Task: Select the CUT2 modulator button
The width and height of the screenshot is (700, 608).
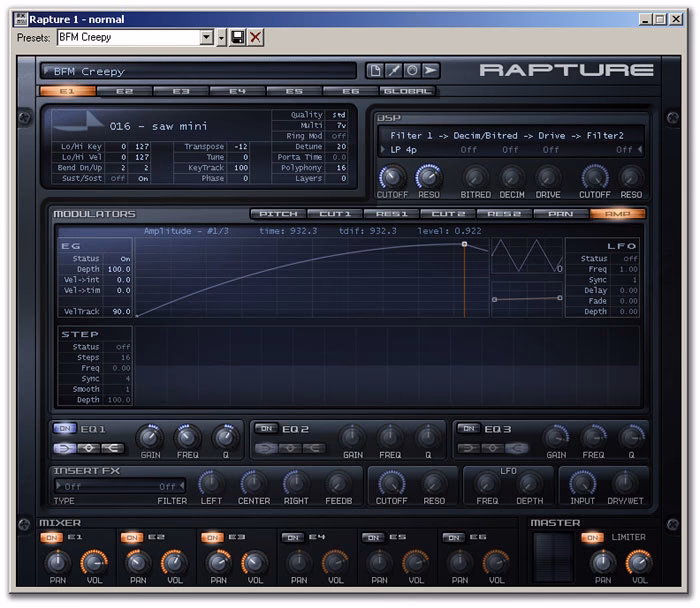Action: [x=448, y=214]
